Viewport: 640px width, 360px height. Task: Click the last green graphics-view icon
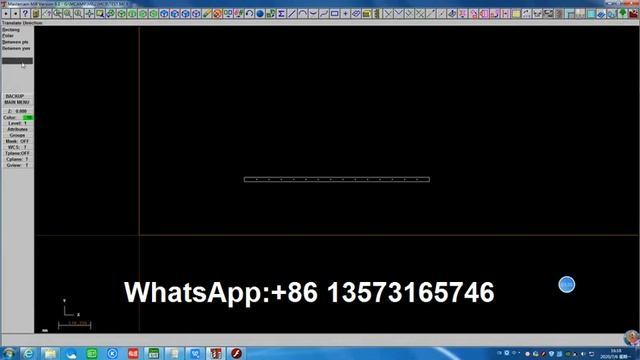click(153, 14)
